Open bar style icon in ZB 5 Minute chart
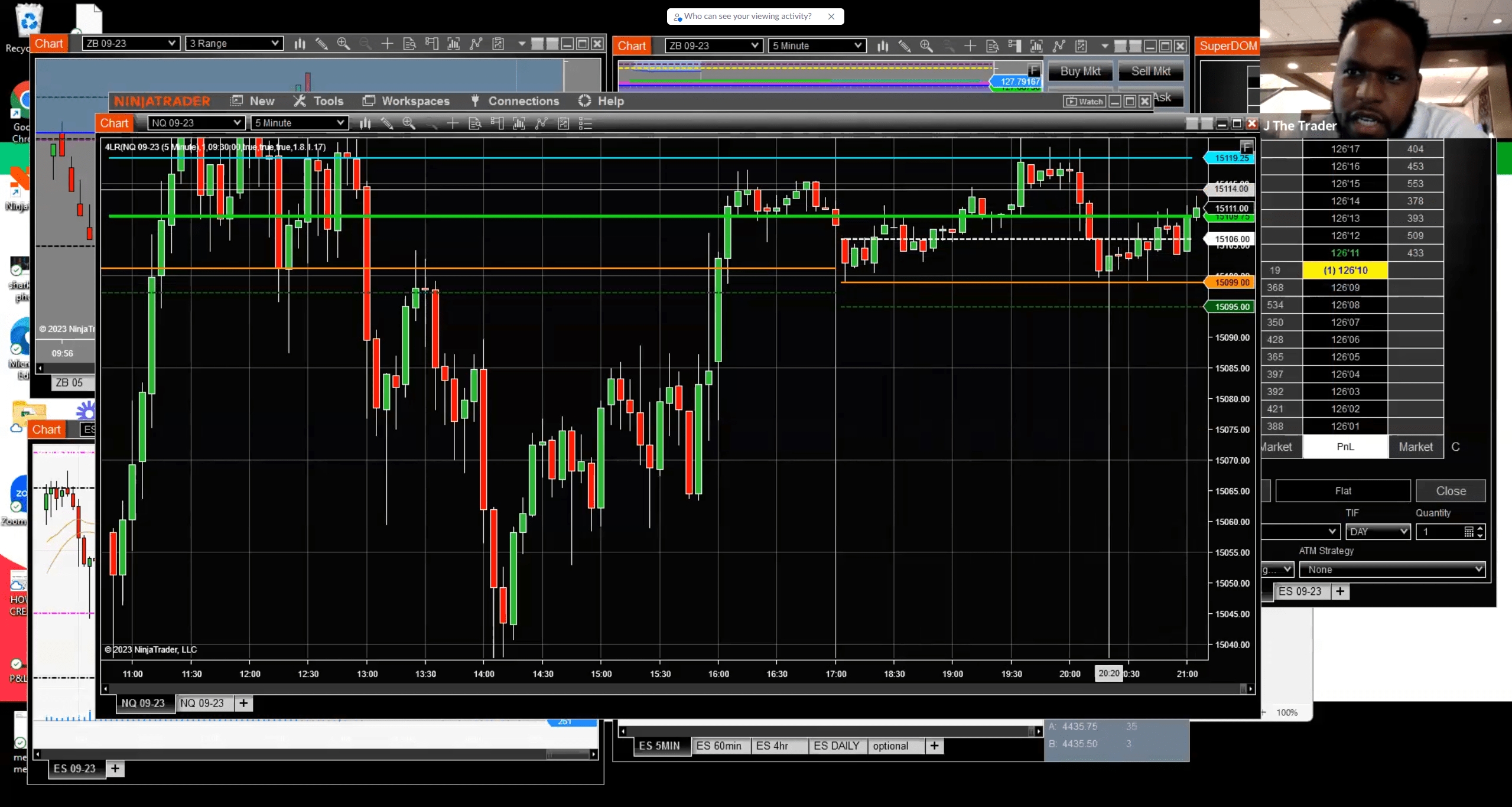Image resolution: width=1512 pixels, height=807 pixels. tap(883, 45)
